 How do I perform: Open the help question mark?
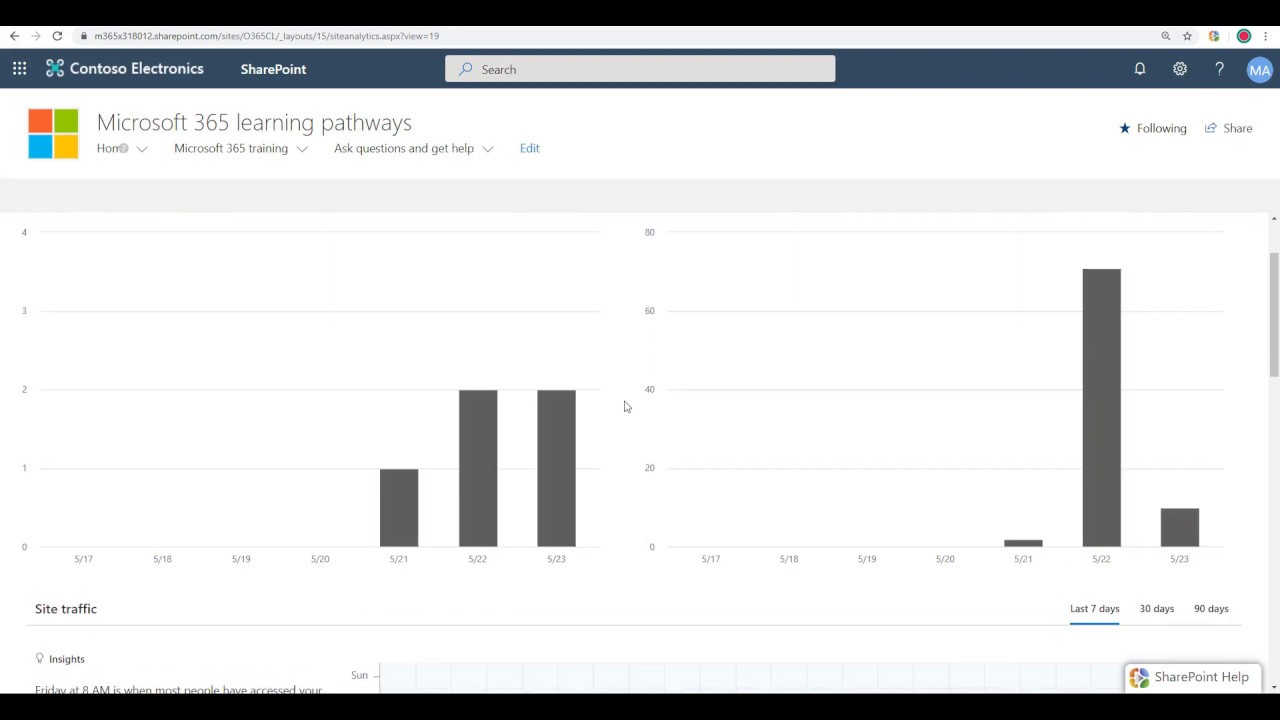1219,69
